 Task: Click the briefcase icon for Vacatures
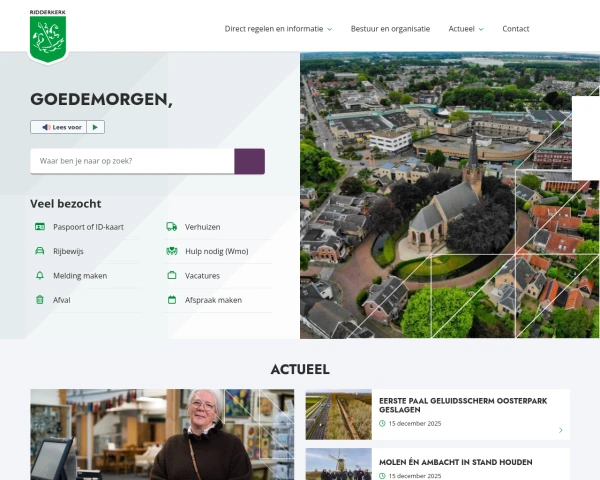pyautogui.click(x=172, y=275)
